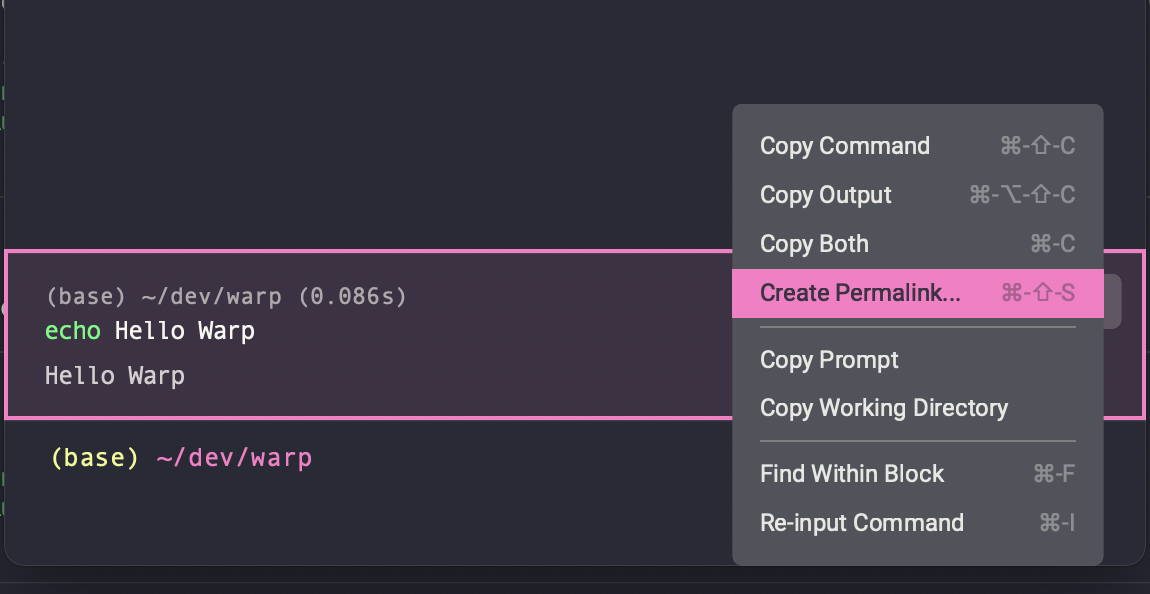Viewport: 1150px width, 594px height.
Task: Click the pink ~/dev/warp prompt path
Action: point(235,458)
